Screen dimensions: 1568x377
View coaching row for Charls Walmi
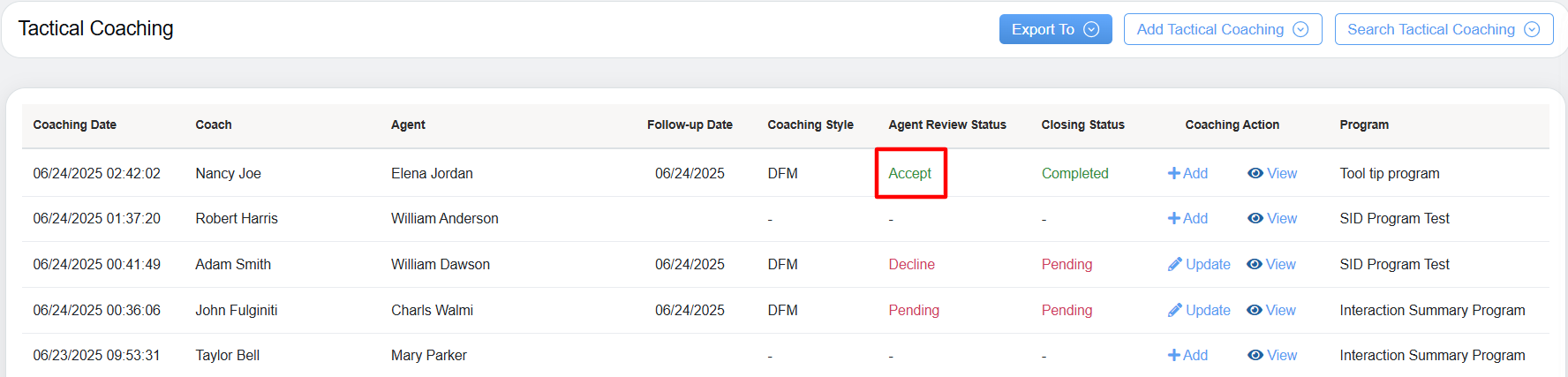point(1271,310)
